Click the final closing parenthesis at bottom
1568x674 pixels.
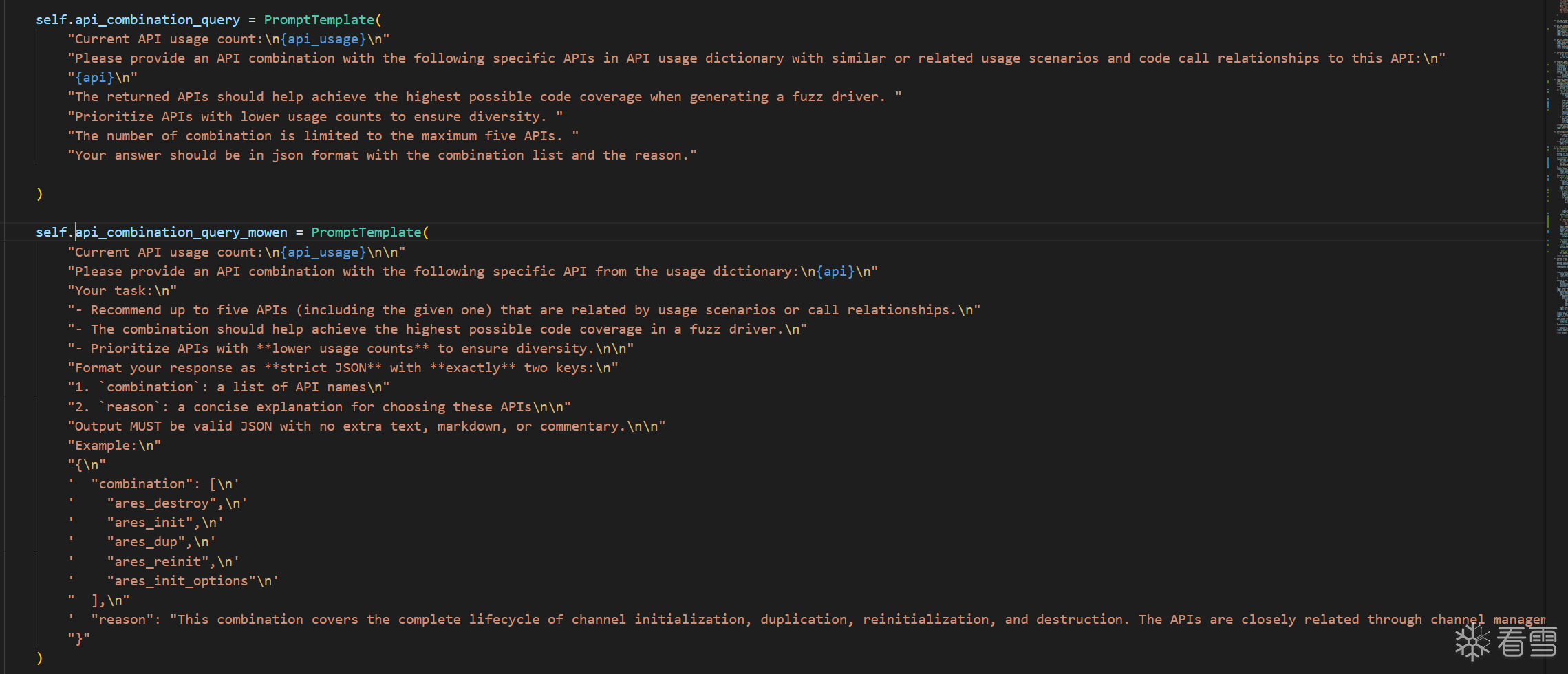tap(39, 658)
